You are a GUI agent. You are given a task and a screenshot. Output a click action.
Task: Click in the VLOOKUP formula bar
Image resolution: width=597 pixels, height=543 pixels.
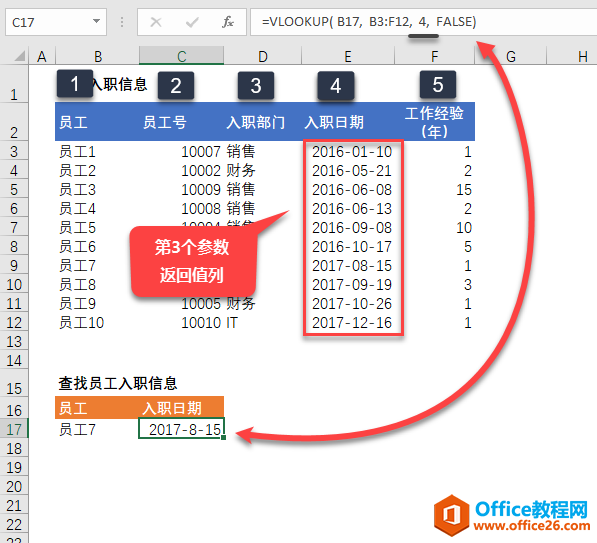(423, 22)
